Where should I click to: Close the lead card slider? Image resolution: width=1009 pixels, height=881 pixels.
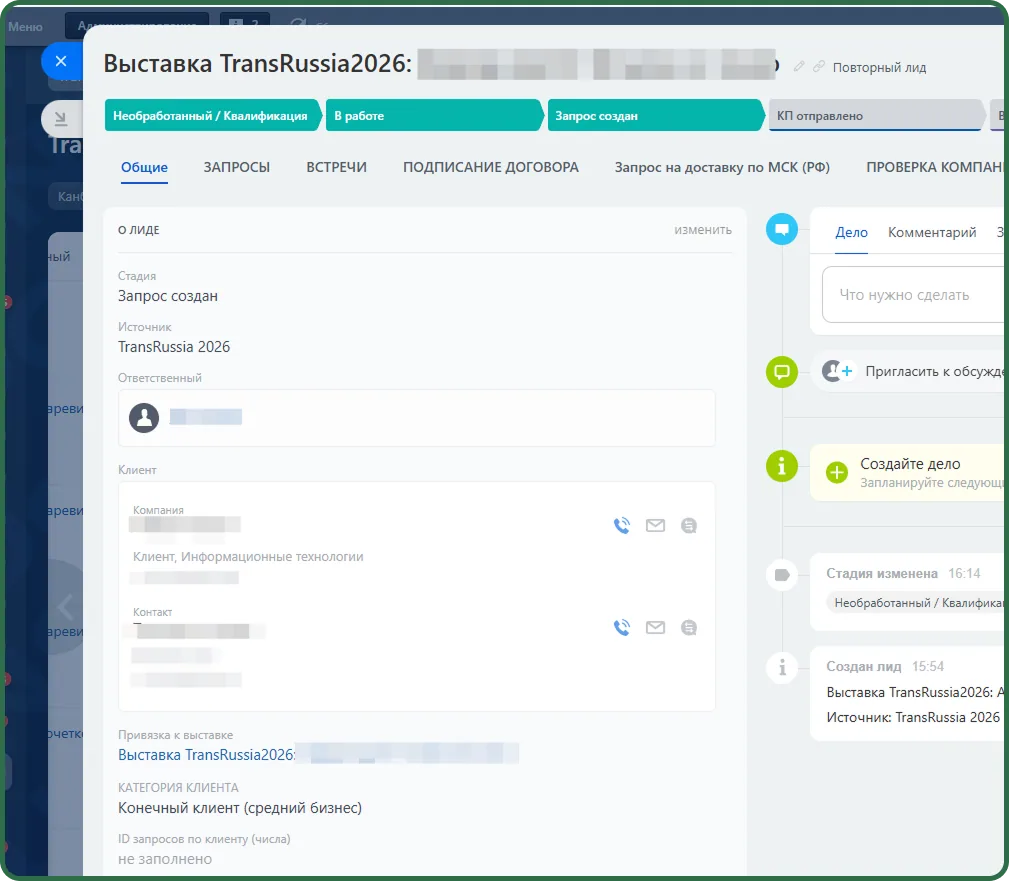click(61, 61)
